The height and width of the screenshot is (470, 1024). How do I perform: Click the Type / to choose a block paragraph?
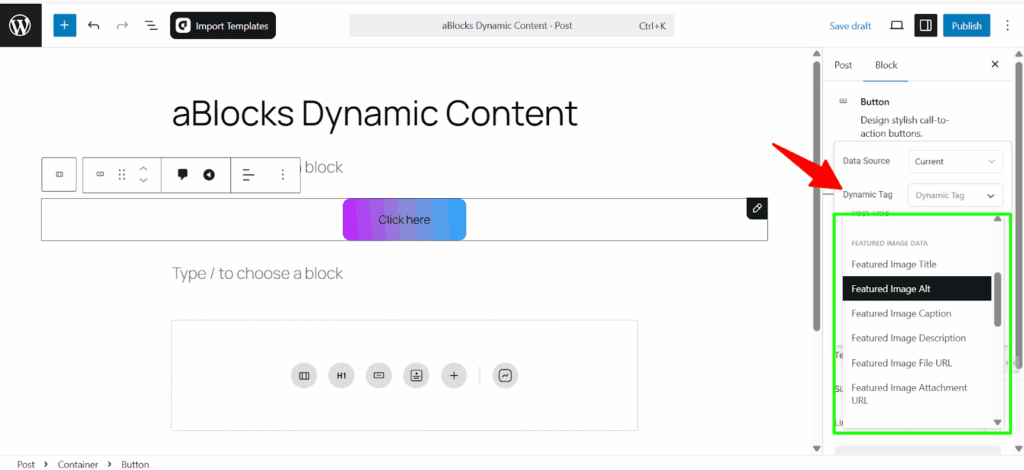(257, 273)
